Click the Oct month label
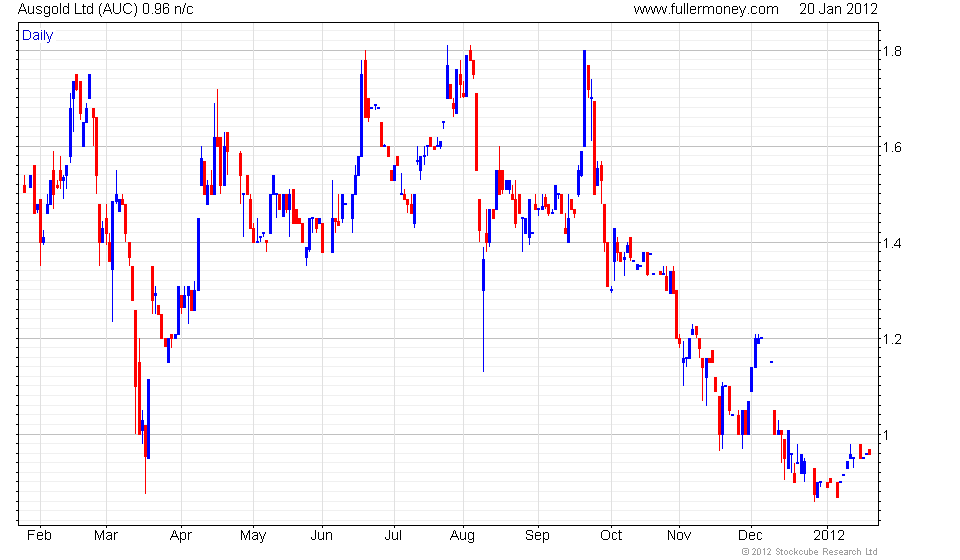 (610, 536)
